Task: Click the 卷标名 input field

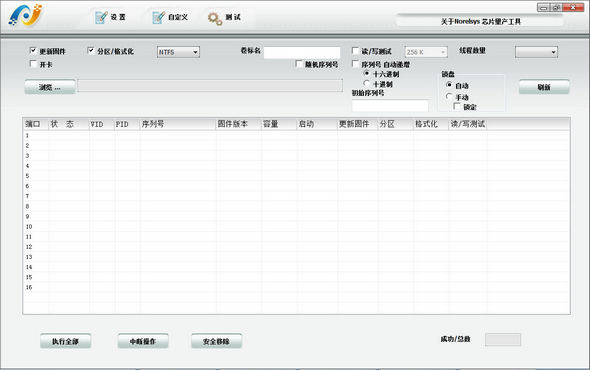Action: pyautogui.click(x=302, y=52)
